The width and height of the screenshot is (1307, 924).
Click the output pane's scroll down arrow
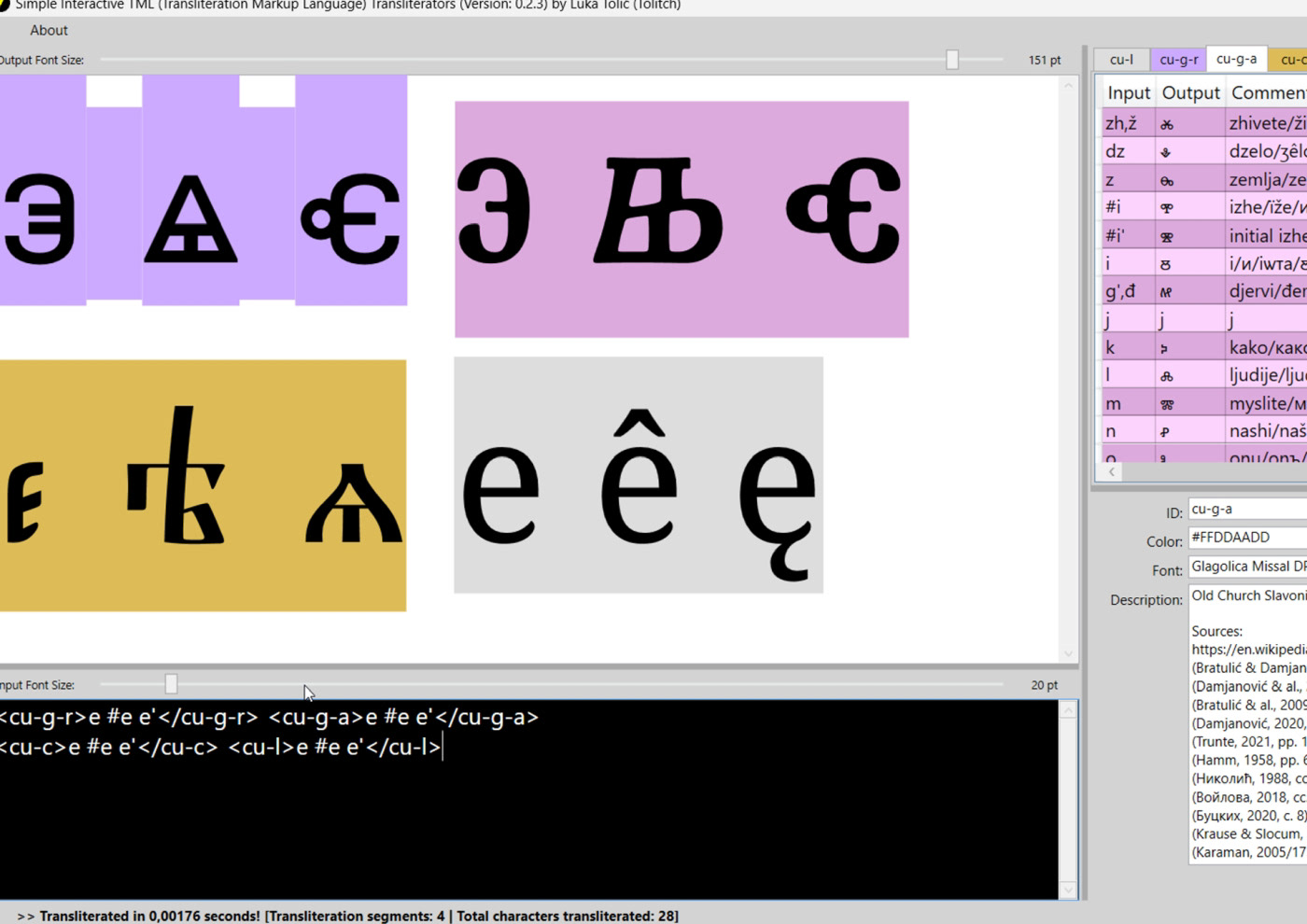1068,653
